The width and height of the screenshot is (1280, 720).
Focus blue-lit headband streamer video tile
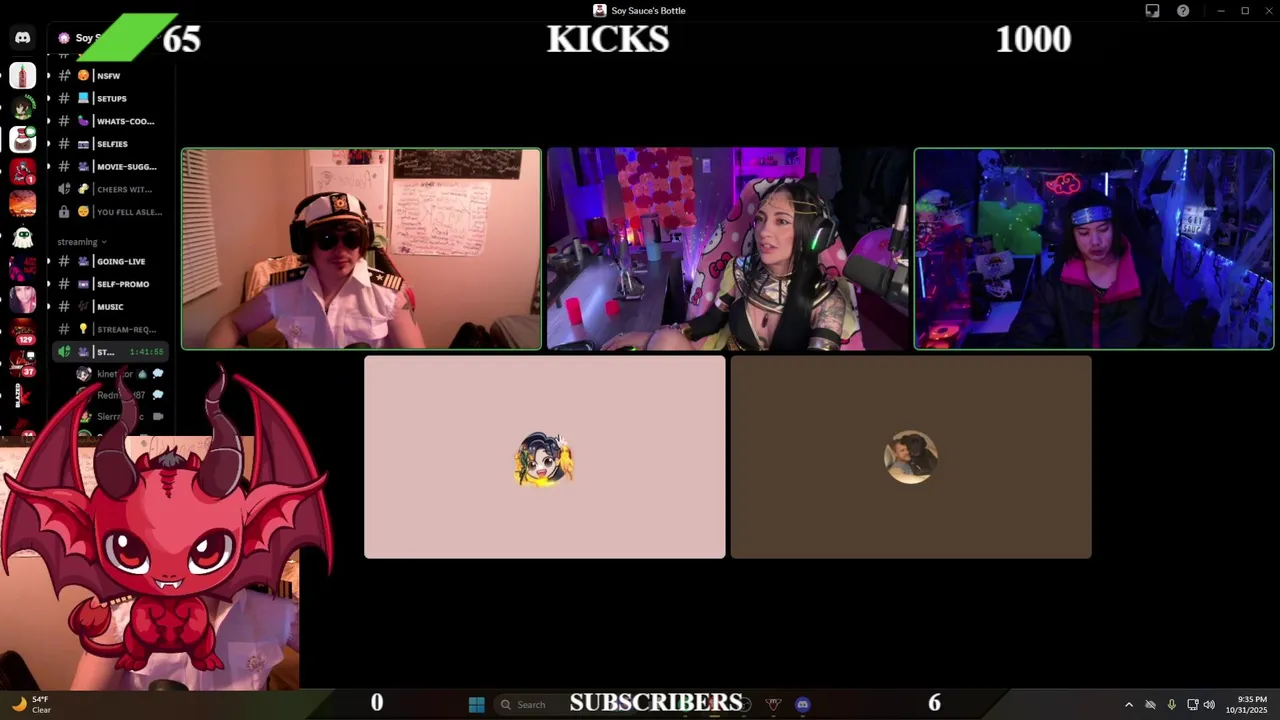pos(1094,249)
